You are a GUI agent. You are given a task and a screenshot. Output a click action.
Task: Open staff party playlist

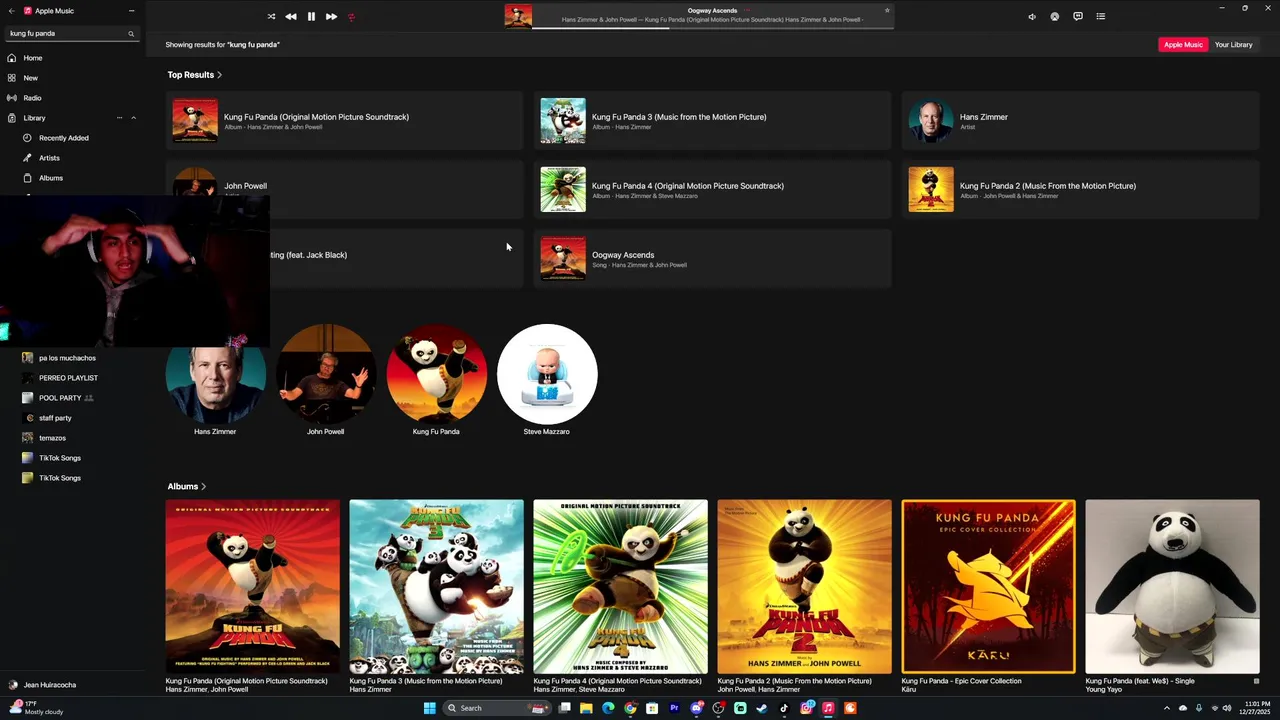(x=55, y=418)
